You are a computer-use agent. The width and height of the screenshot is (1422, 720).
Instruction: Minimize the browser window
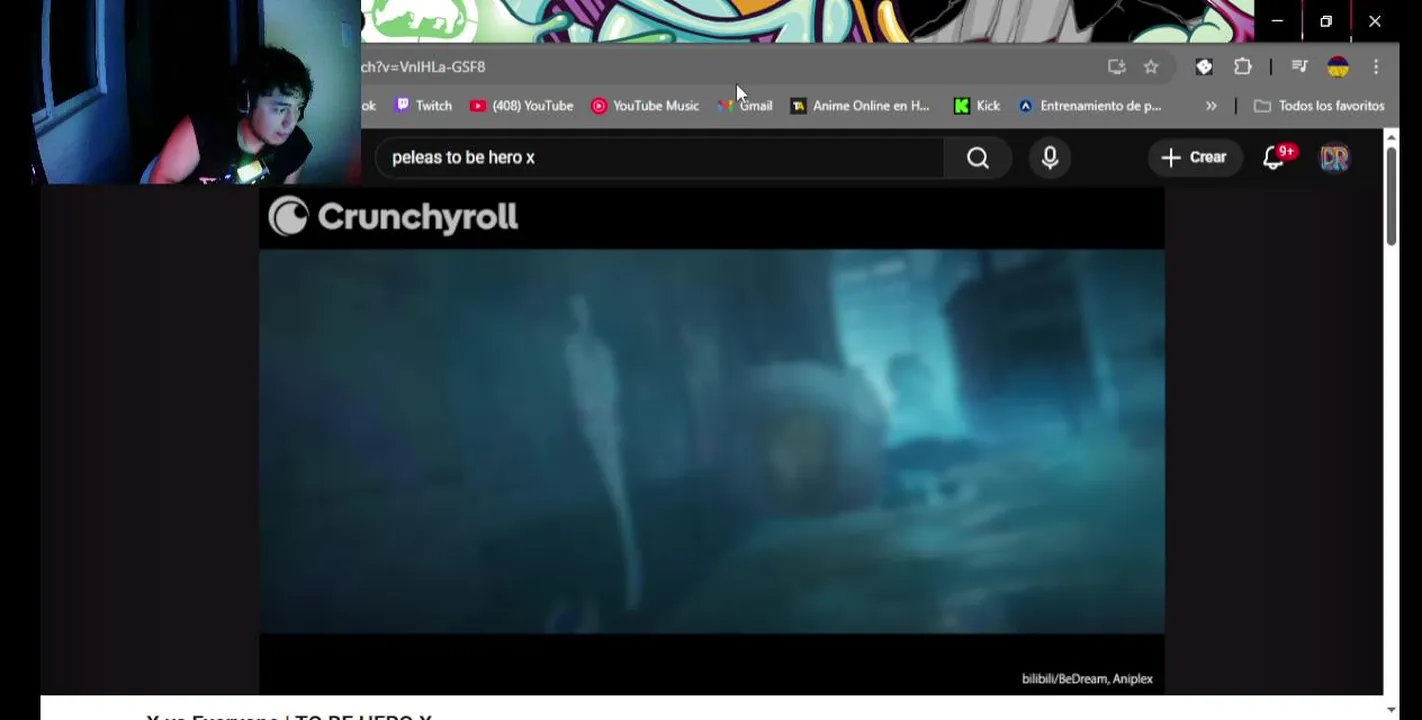(x=1277, y=21)
